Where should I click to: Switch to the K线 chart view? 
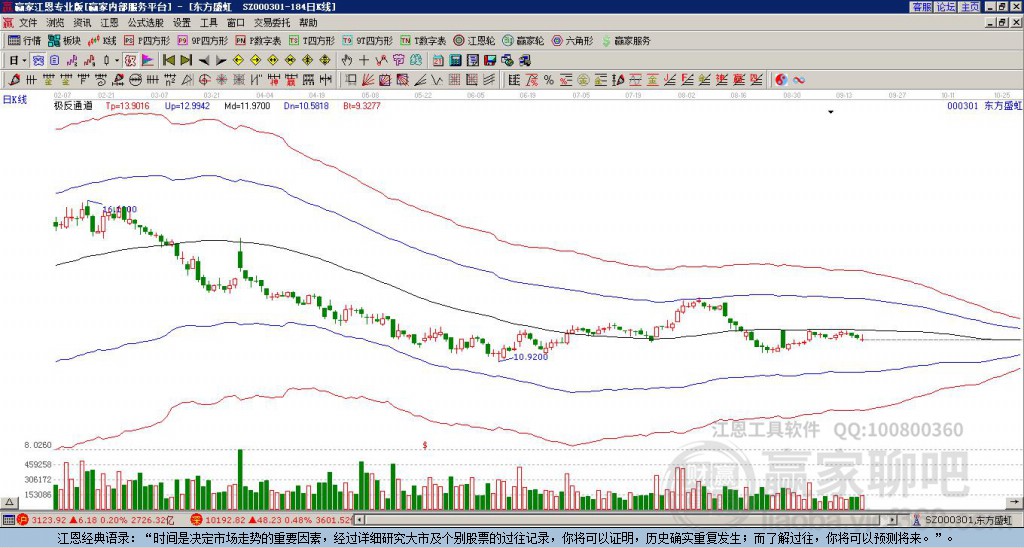click(x=102, y=40)
